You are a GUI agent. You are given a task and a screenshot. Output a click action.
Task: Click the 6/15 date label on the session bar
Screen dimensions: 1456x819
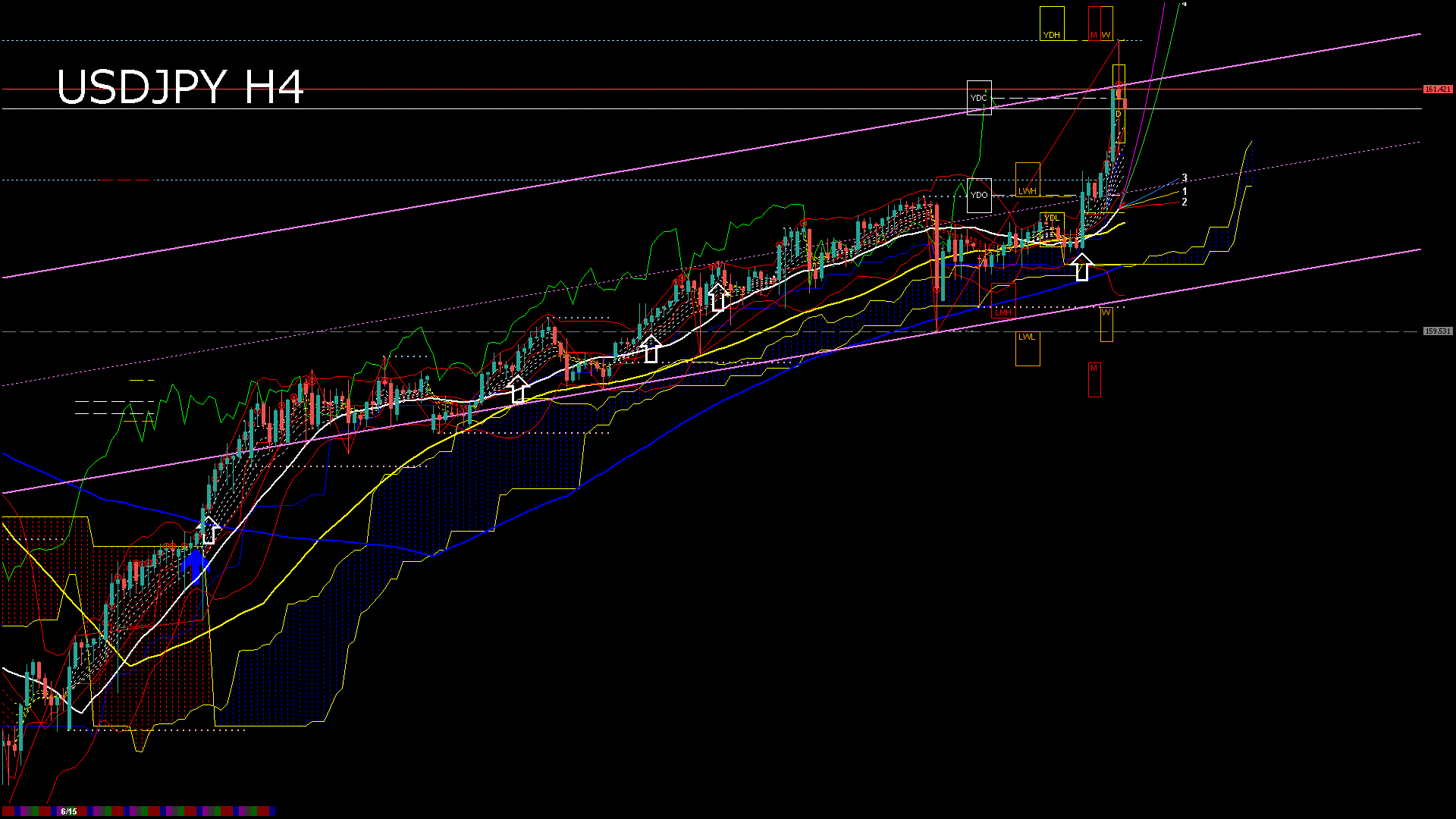pos(69,811)
